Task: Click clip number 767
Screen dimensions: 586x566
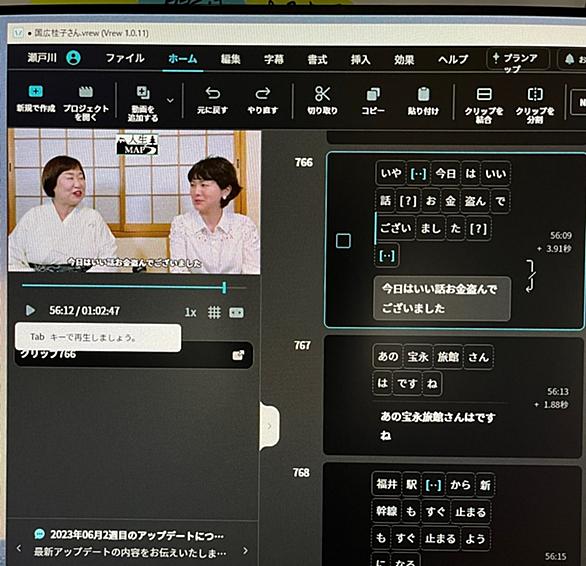Action: 302,345
